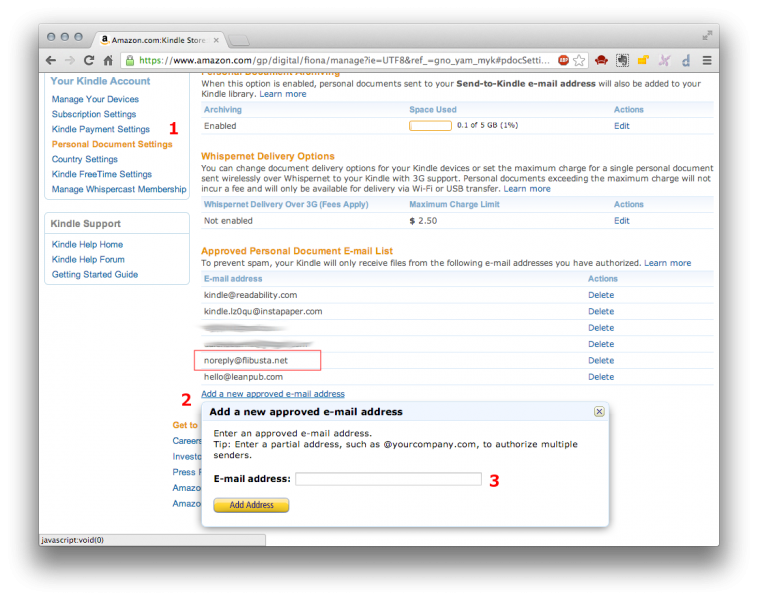The image size is (758, 600).
Task: Open the Chrome hamburger menu
Action: click(x=706, y=60)
